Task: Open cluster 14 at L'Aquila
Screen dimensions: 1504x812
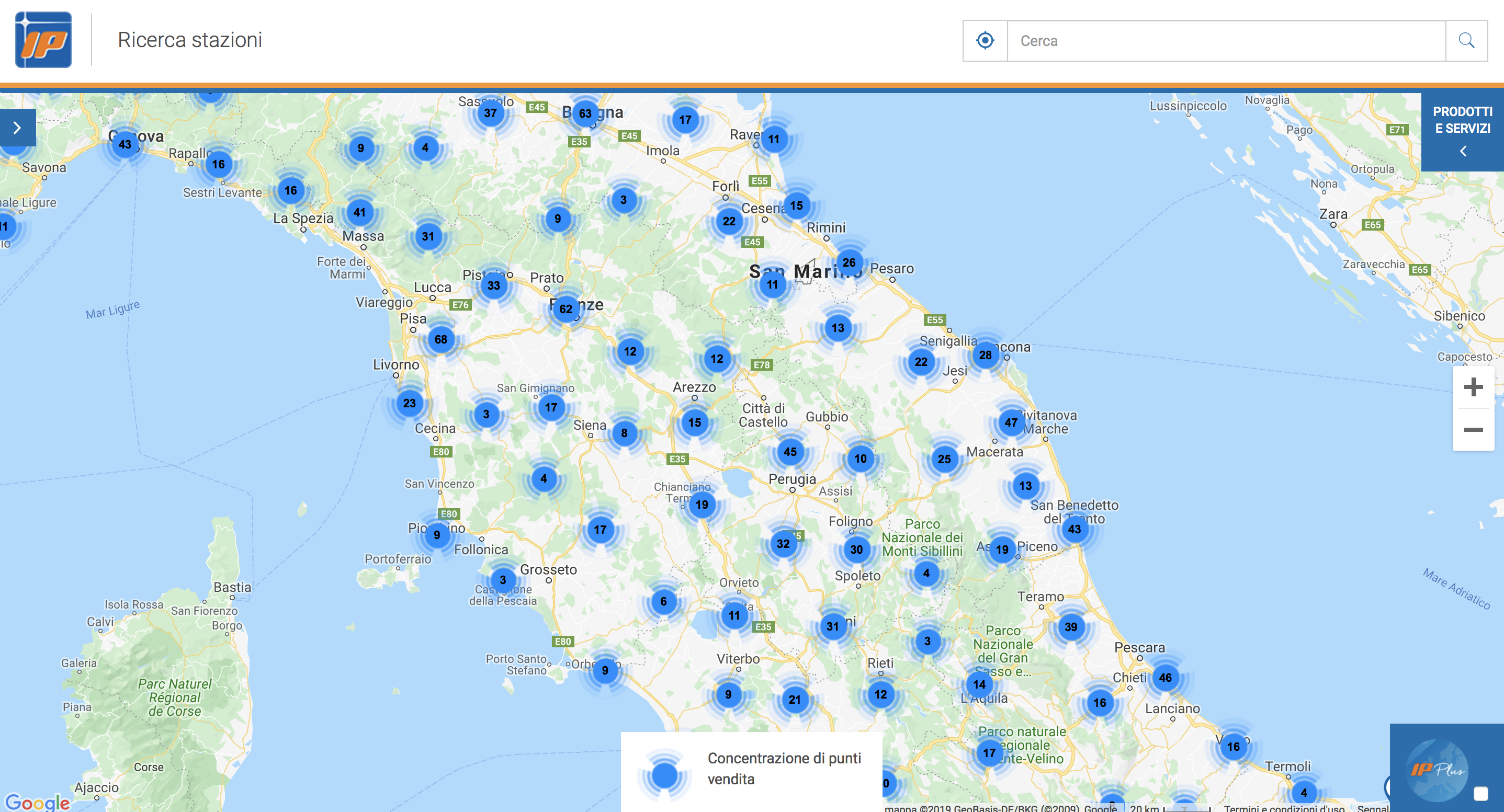Action: [x=979, y=685]
